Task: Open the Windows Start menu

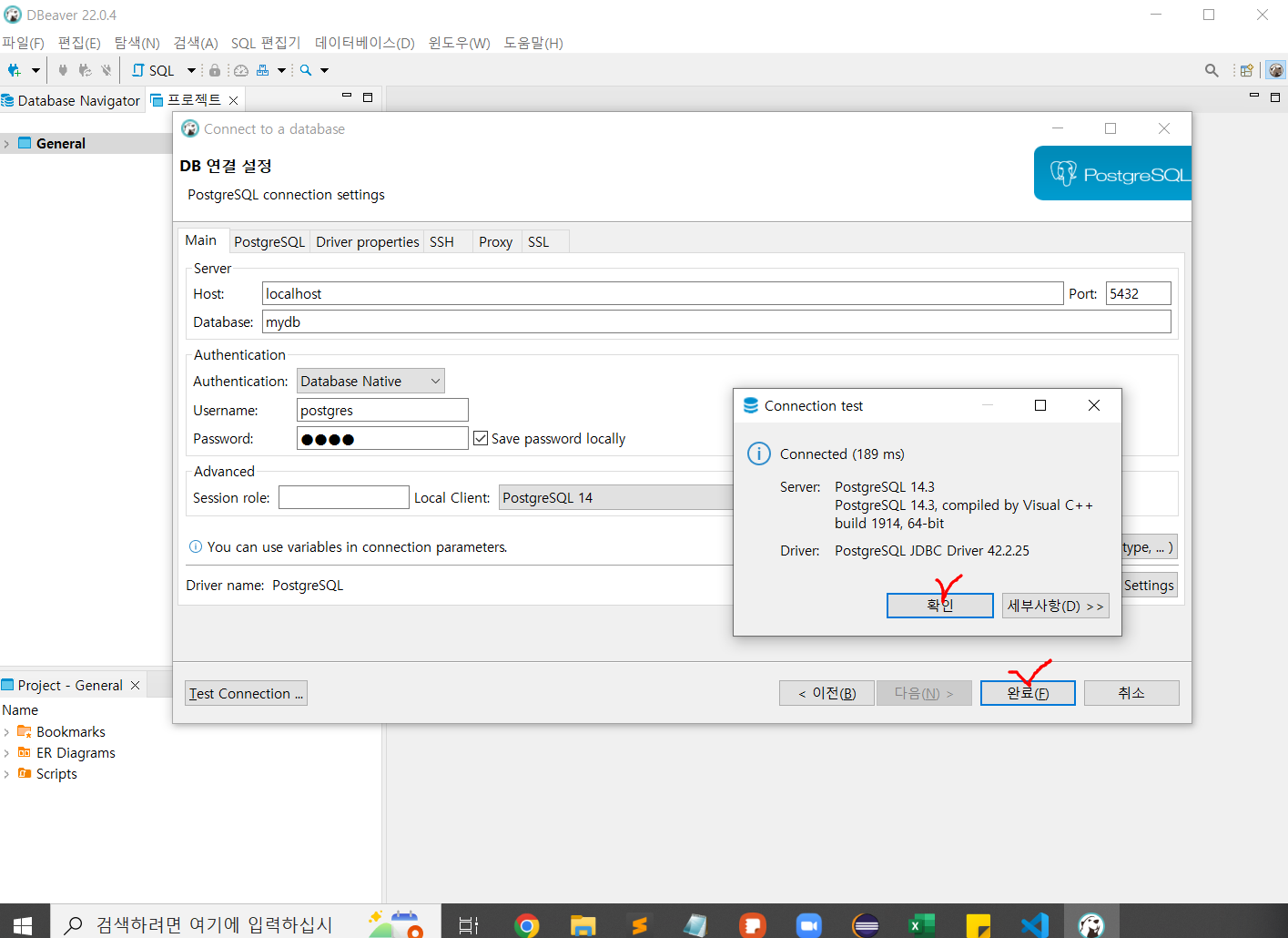Action: 23,924
